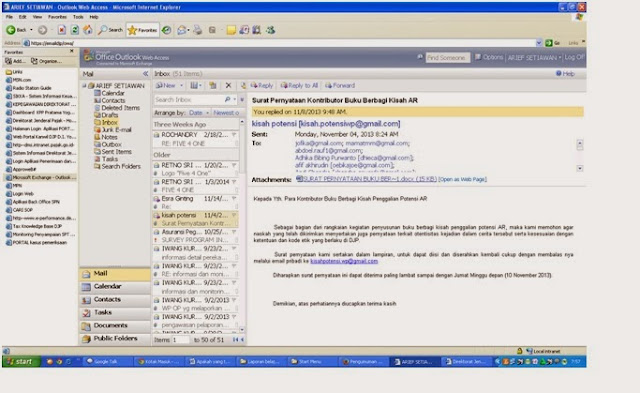This screenshot has height=393, width=640.
Task: Close the Favorites side pane
Action: pos(72,51)
